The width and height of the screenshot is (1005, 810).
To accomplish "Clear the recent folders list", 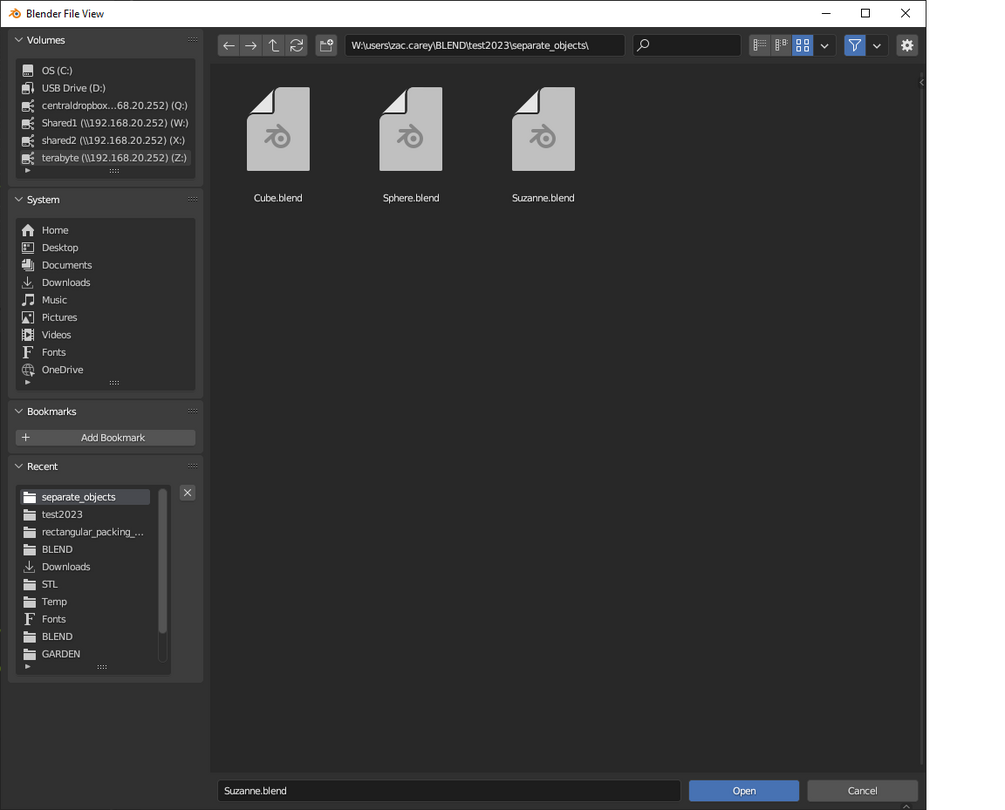I will 187,493.
